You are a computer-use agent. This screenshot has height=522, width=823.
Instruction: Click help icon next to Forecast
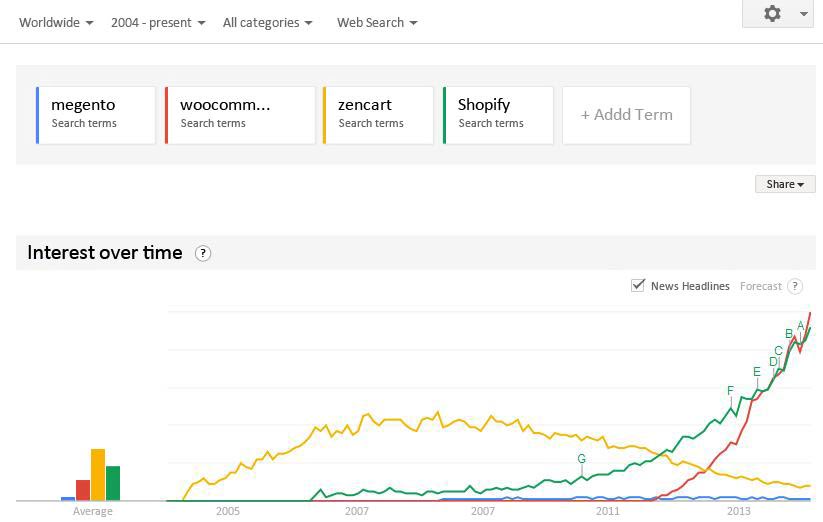click(x=795, y=286)
